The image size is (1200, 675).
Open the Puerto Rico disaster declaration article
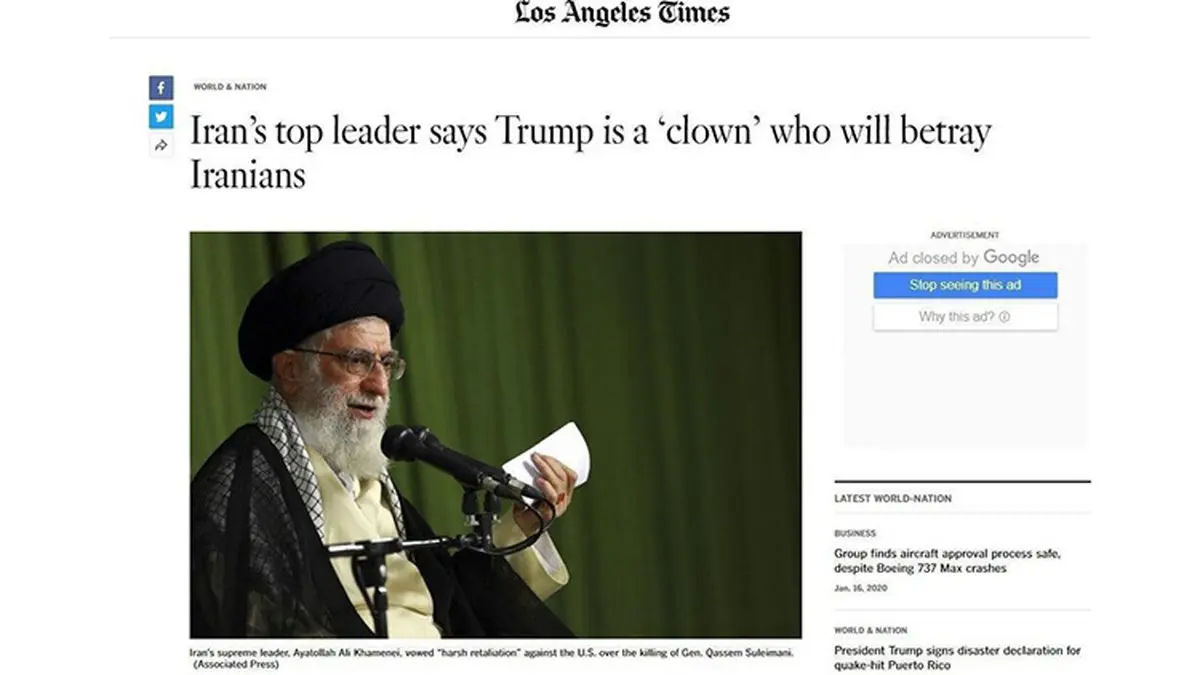click(x=957, y=658)
